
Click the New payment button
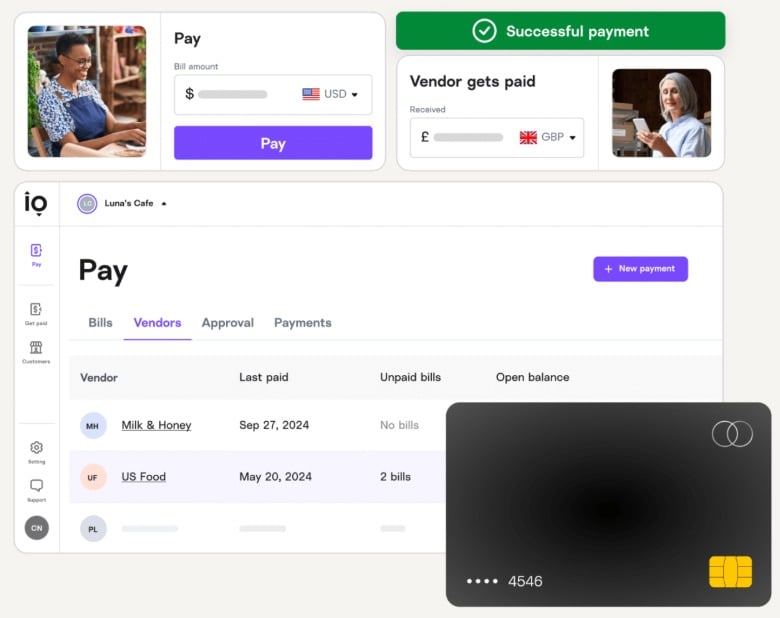coord(641,269)
